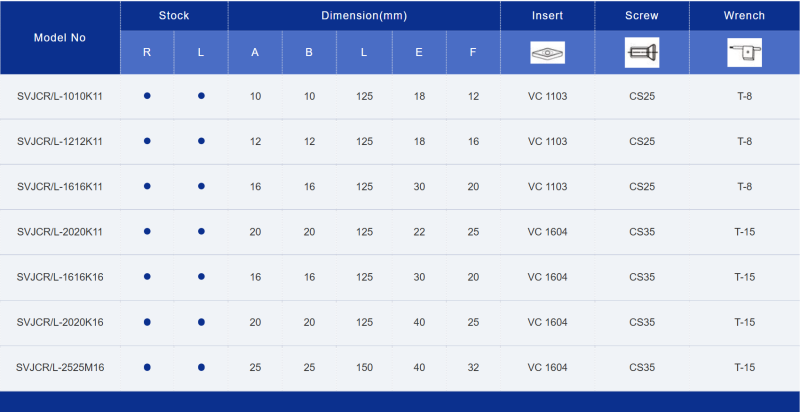Click T-15 wrench for SVJCR/L-2525M16

744,368
